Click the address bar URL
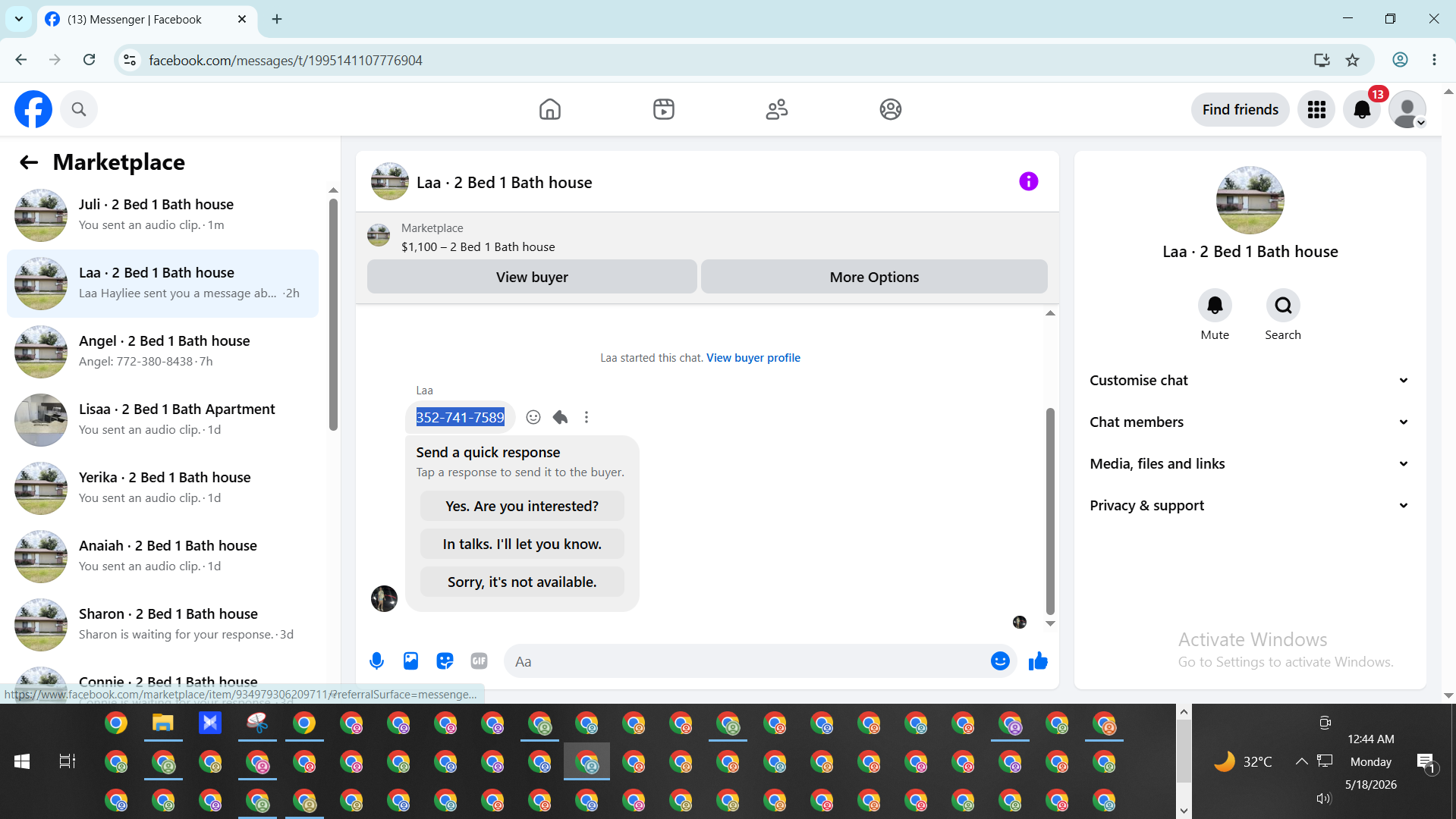1456x819 pixels. pos(285,60)
